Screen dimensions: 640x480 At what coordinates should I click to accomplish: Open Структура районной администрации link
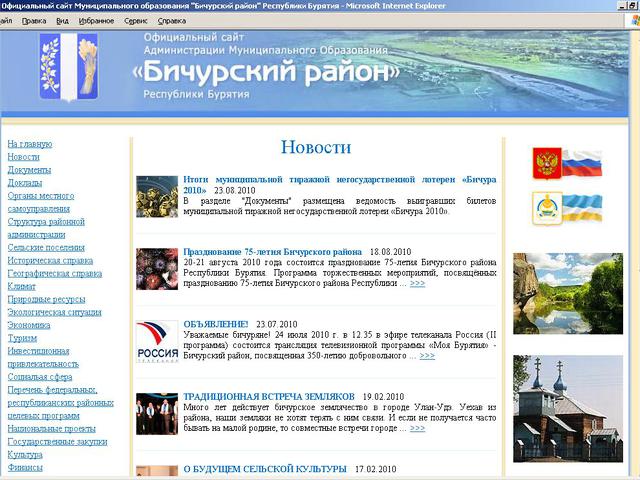click(46, 228)
